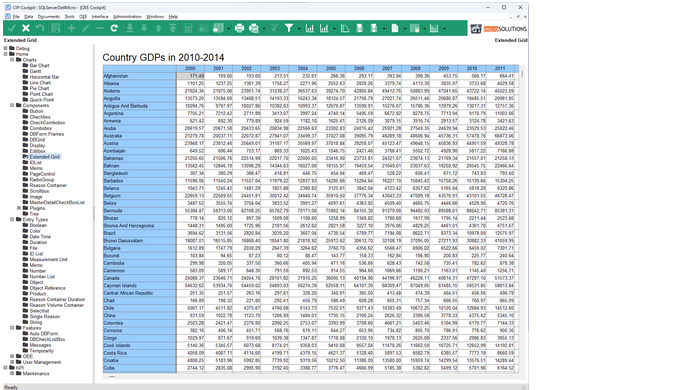Click the printer icon
Viewport: 680px width, 390px height.
point(239,28)
